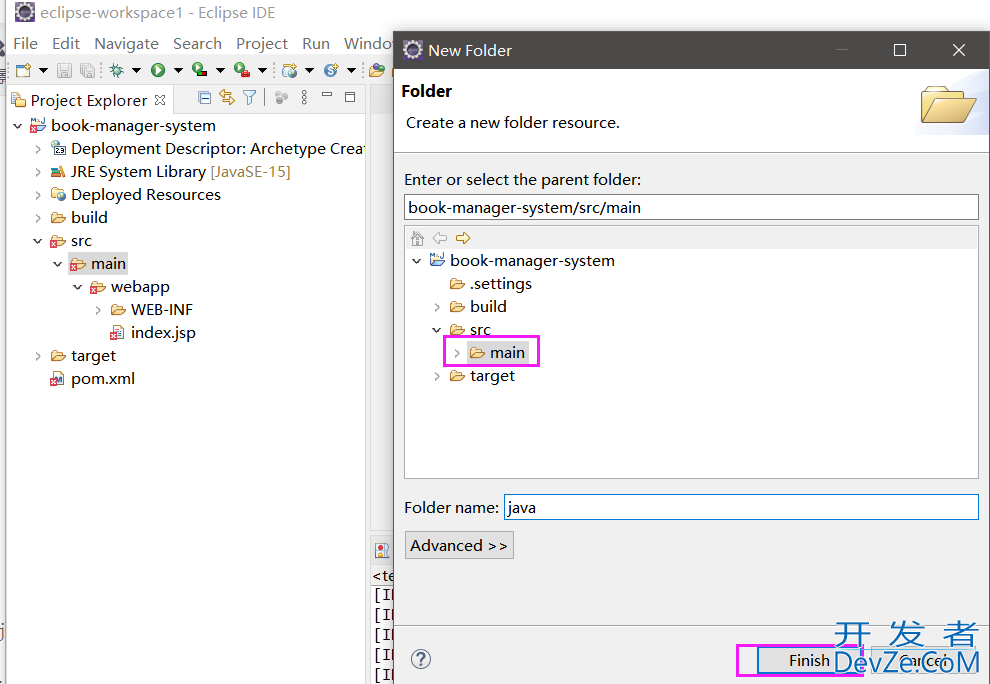Open dropdown beside the blue S icon

(x=351, y=70)
